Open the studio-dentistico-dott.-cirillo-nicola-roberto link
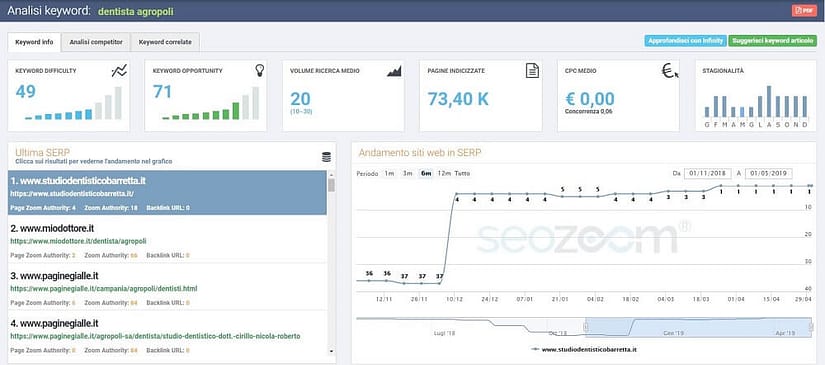This screenshot has width=825, height=365. click(155, 336)
